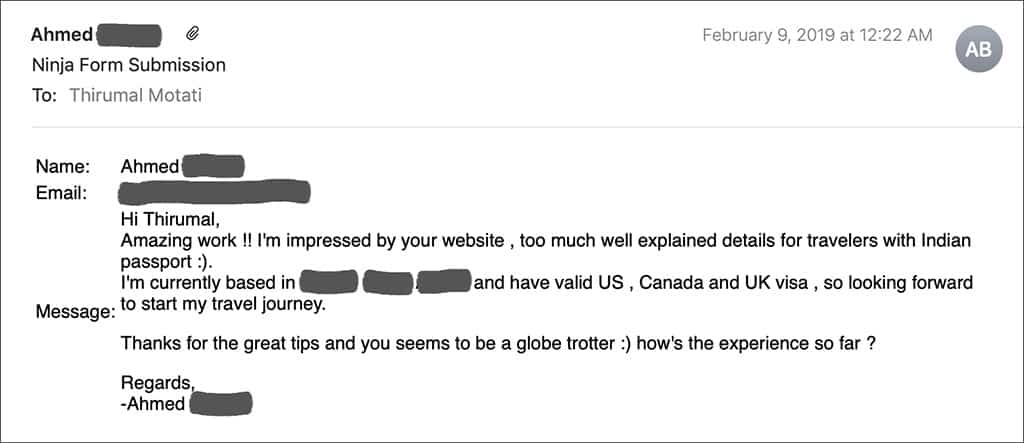Click the Thanks for the great tips line
Viewport: 1024px width, 443px height.
(x=498, y=343)
